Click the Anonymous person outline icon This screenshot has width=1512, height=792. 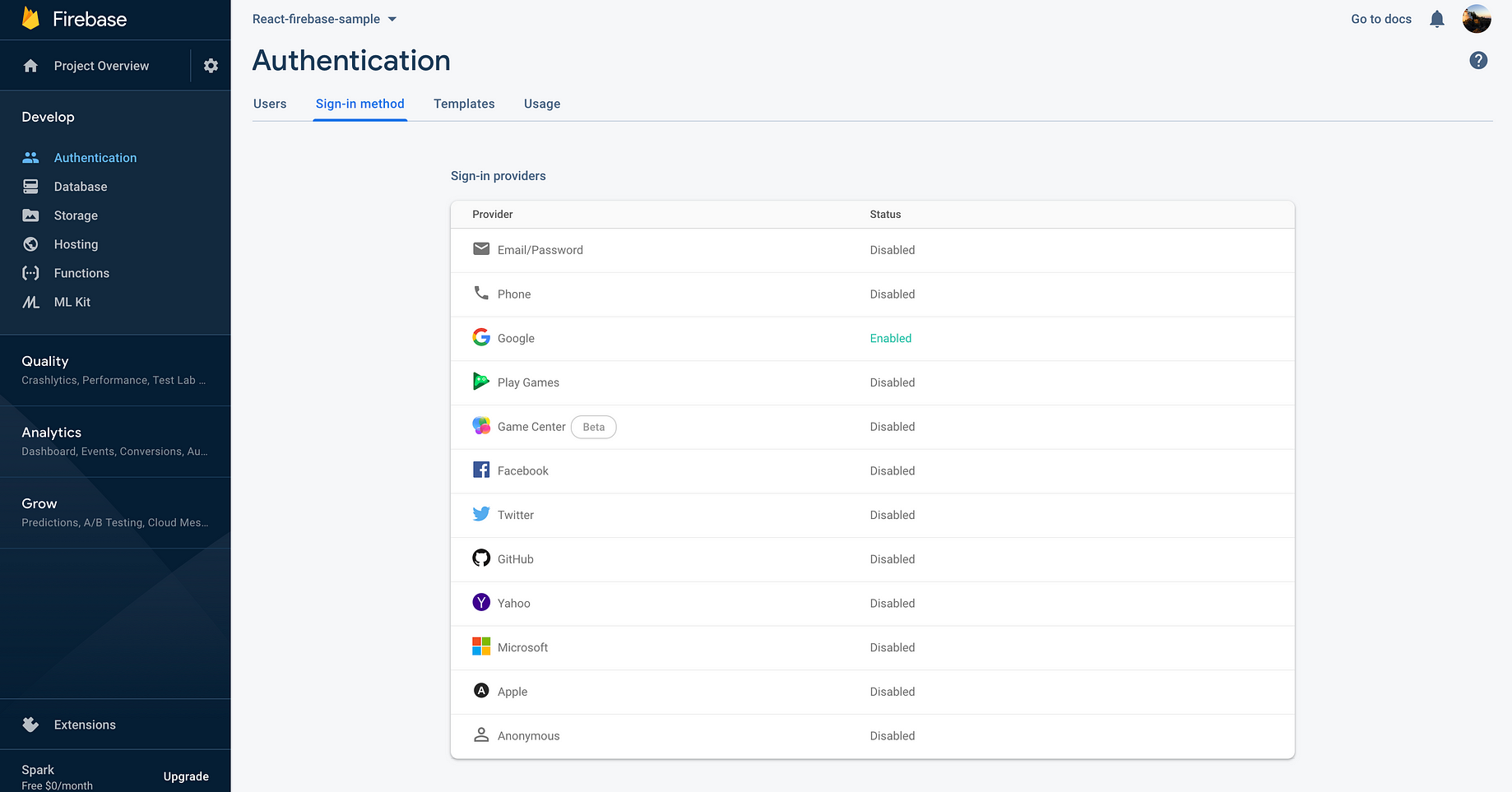click(x=481, y=734)
